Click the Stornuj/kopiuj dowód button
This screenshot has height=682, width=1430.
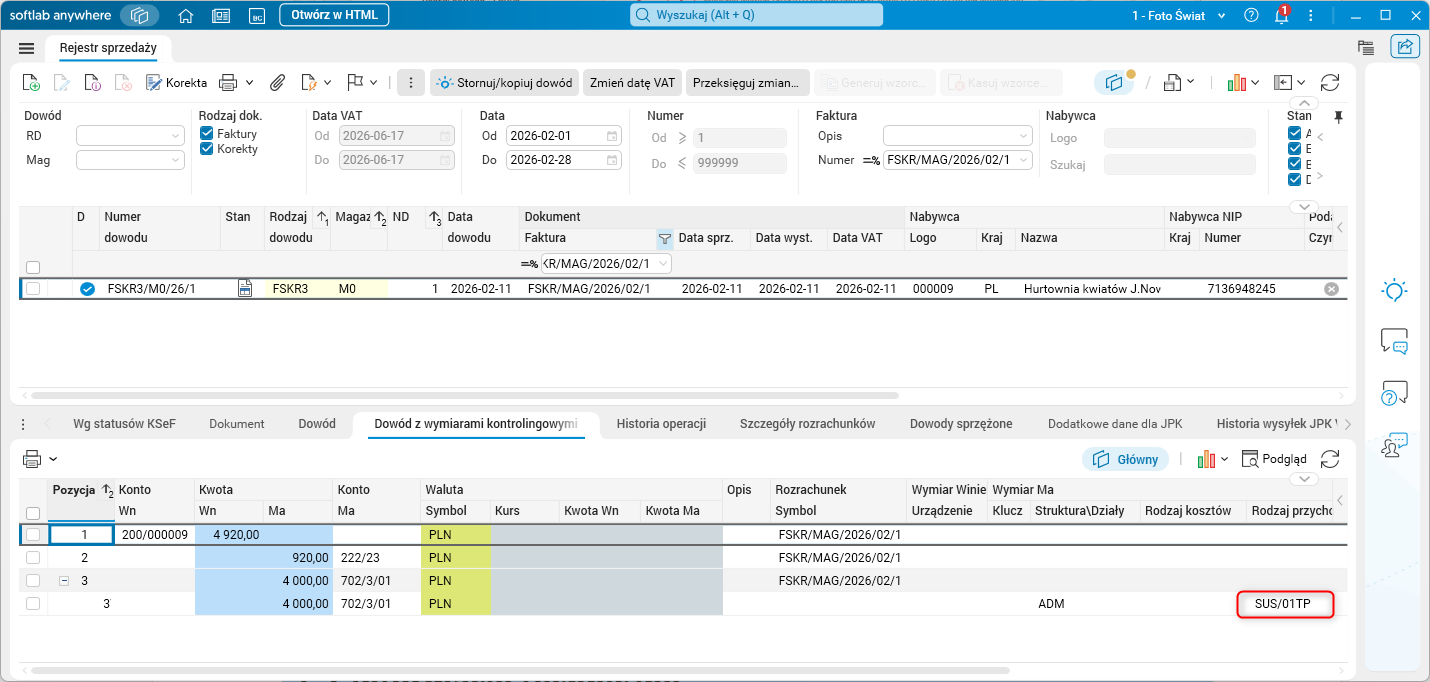click(x=504, y=82)
